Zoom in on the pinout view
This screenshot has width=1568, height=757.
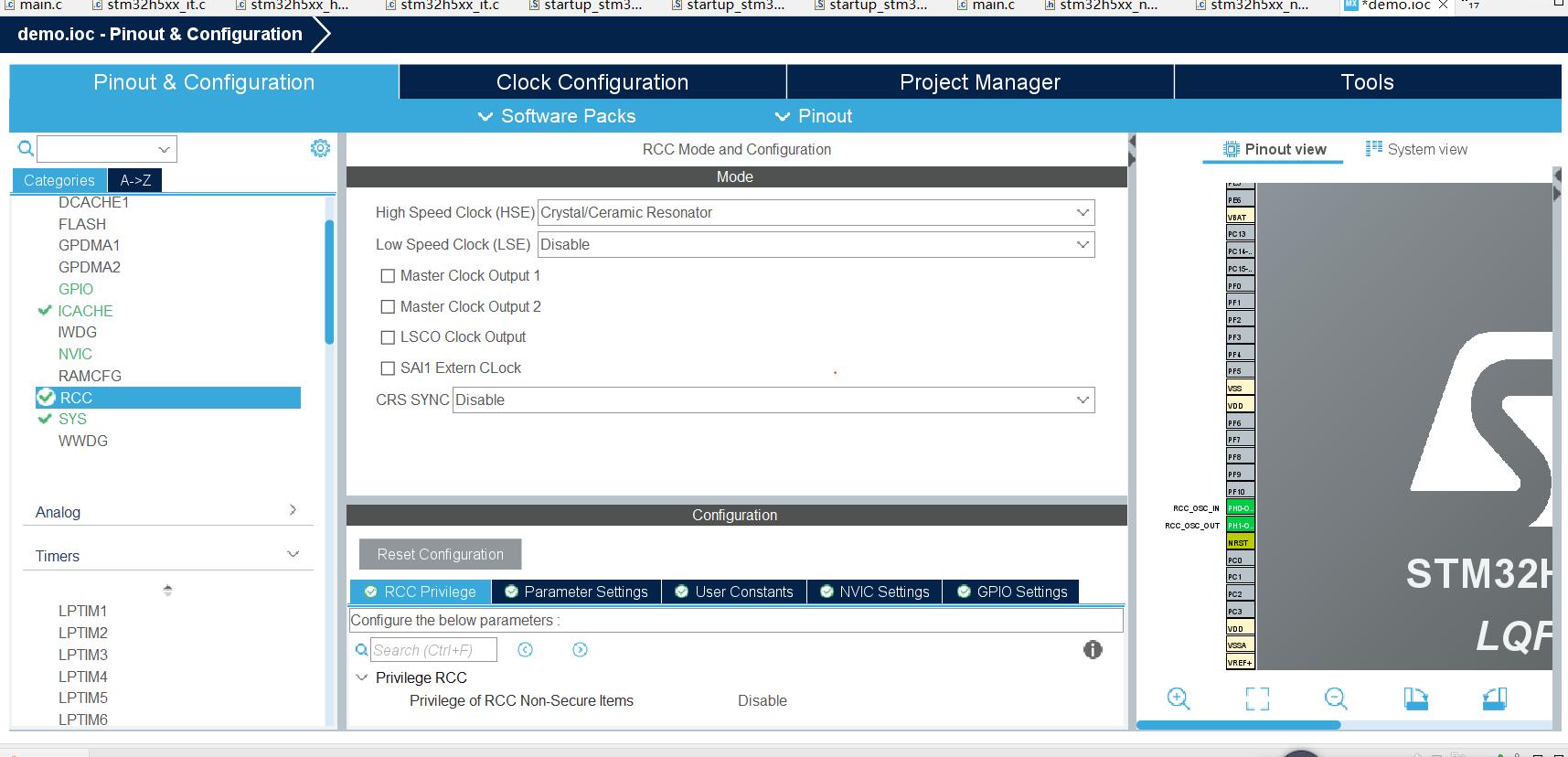(1179, 698)
